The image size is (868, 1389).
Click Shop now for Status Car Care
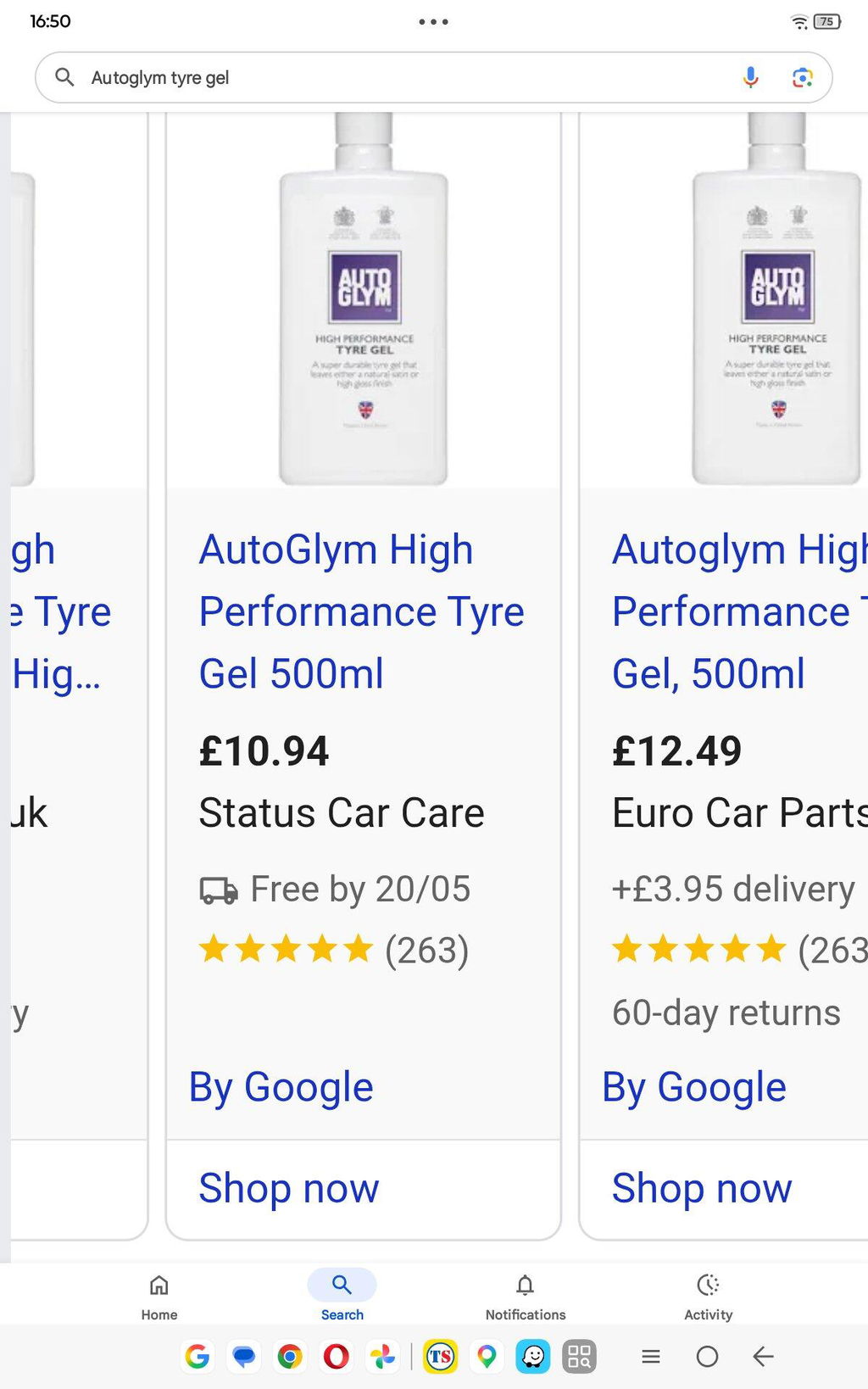click(289, 1188)
